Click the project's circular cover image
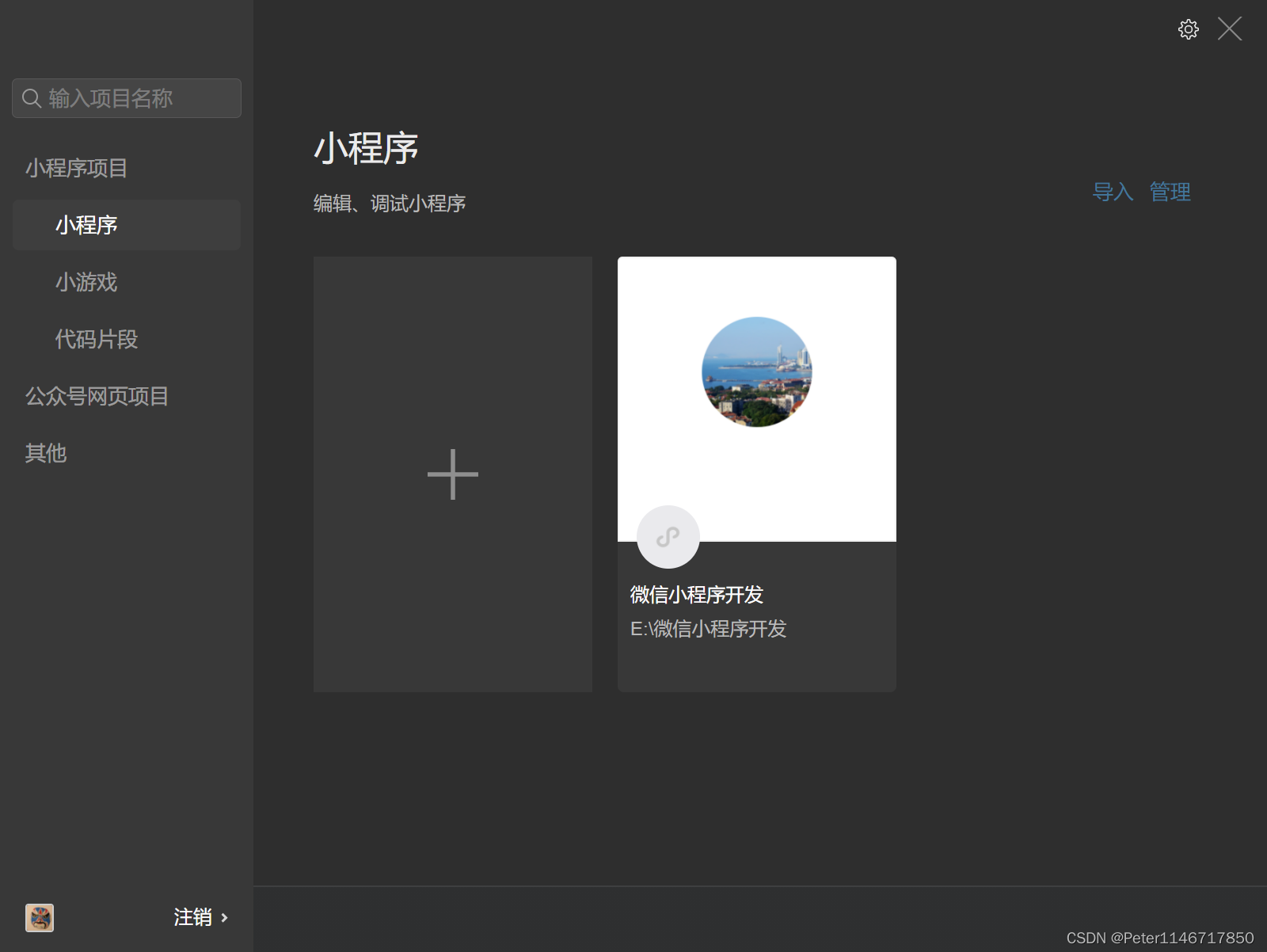1267x952 pixels. click(x=756, y=372)
